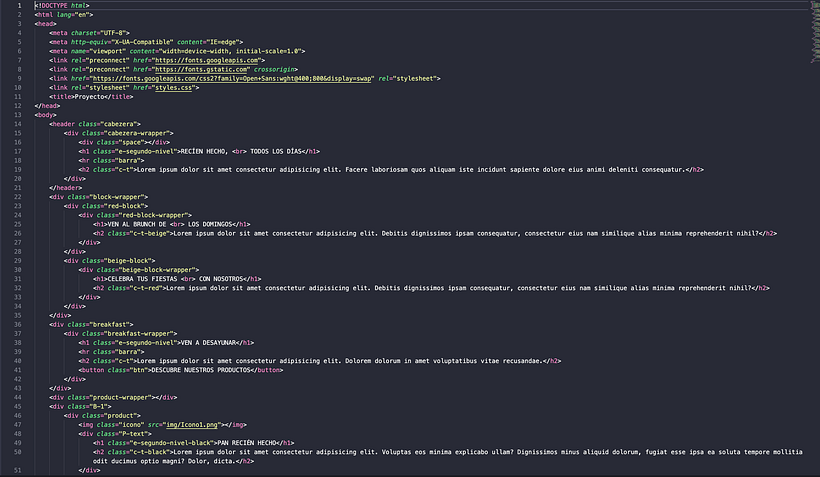Click the "product-wrapper" class name
Image resolution: width=820 pixels, height=477 pixels.
pyautogui.click(x=120, y=398)
